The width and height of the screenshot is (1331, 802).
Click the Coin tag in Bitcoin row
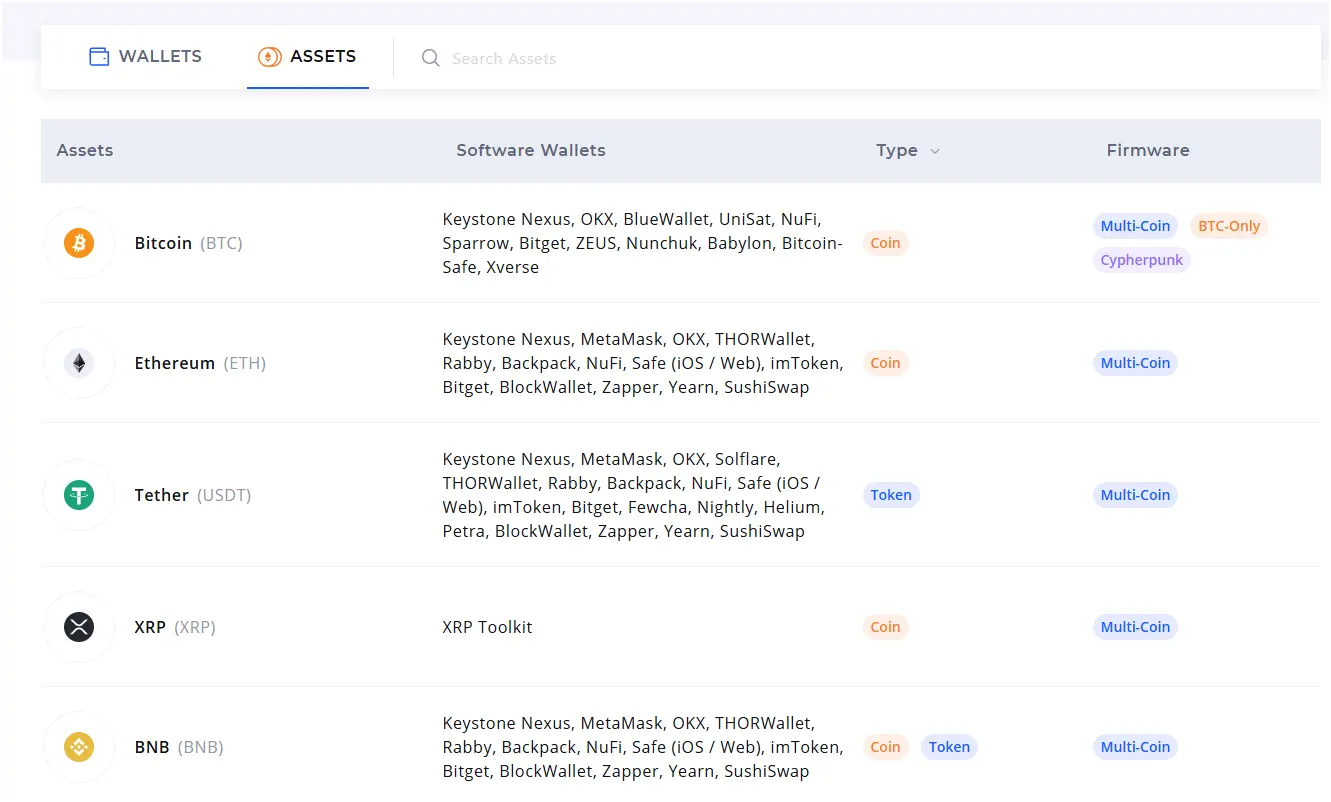click(885, 243)
